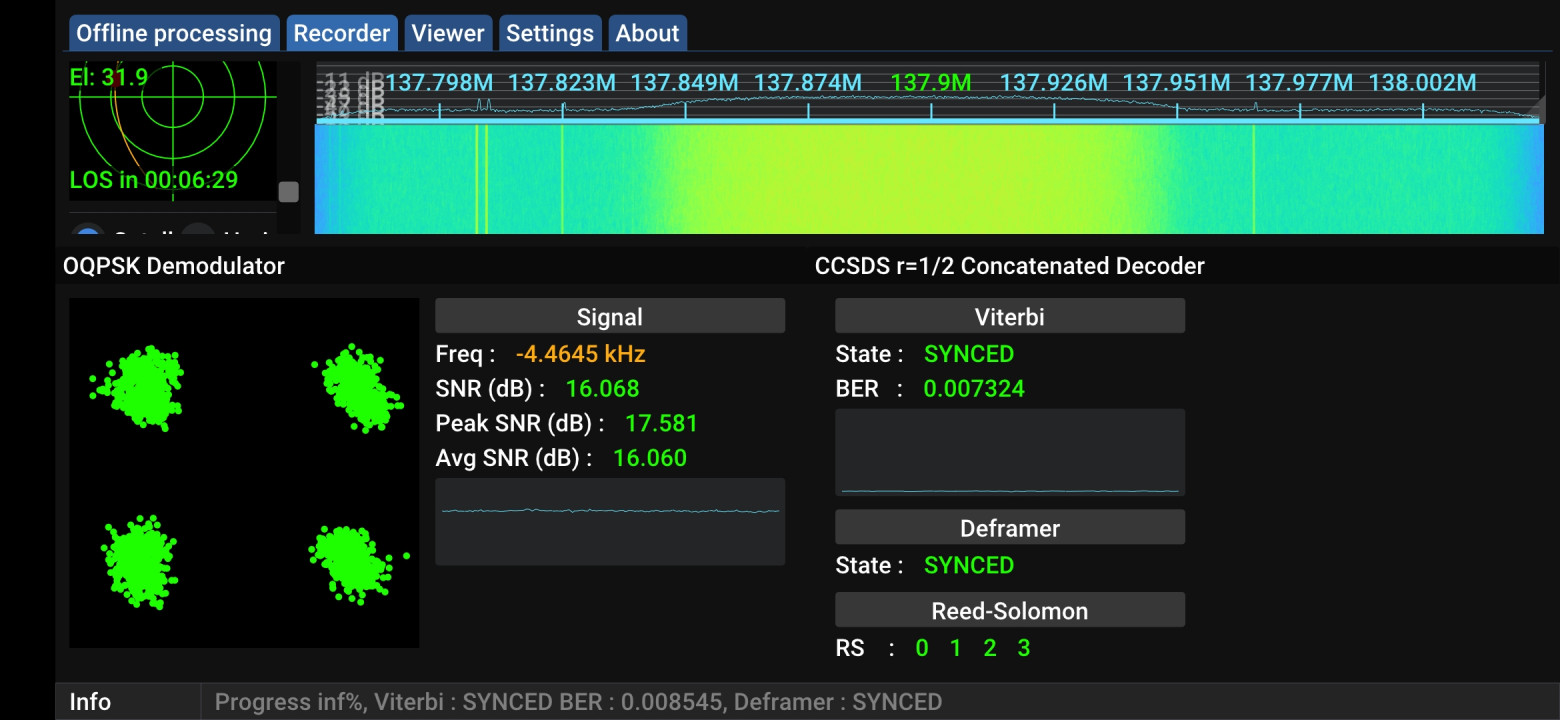
Task: Click the CCSDS r=1/2 Concatenated Decoder title
Action: pos(1010,266)
